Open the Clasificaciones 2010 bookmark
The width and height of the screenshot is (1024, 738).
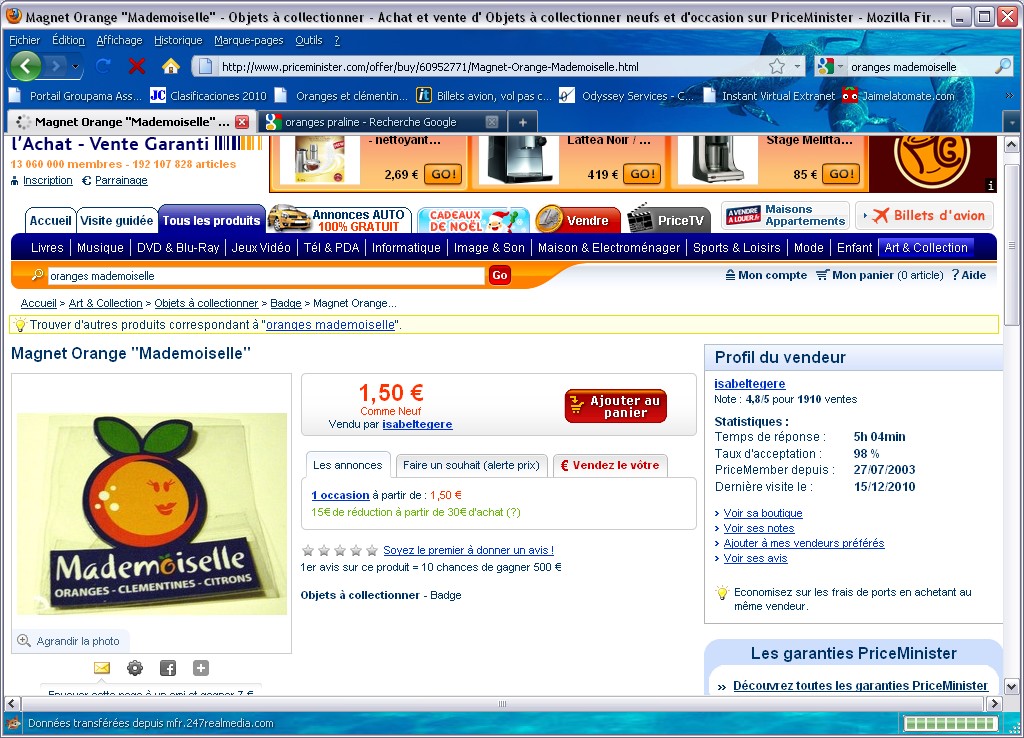208,96
